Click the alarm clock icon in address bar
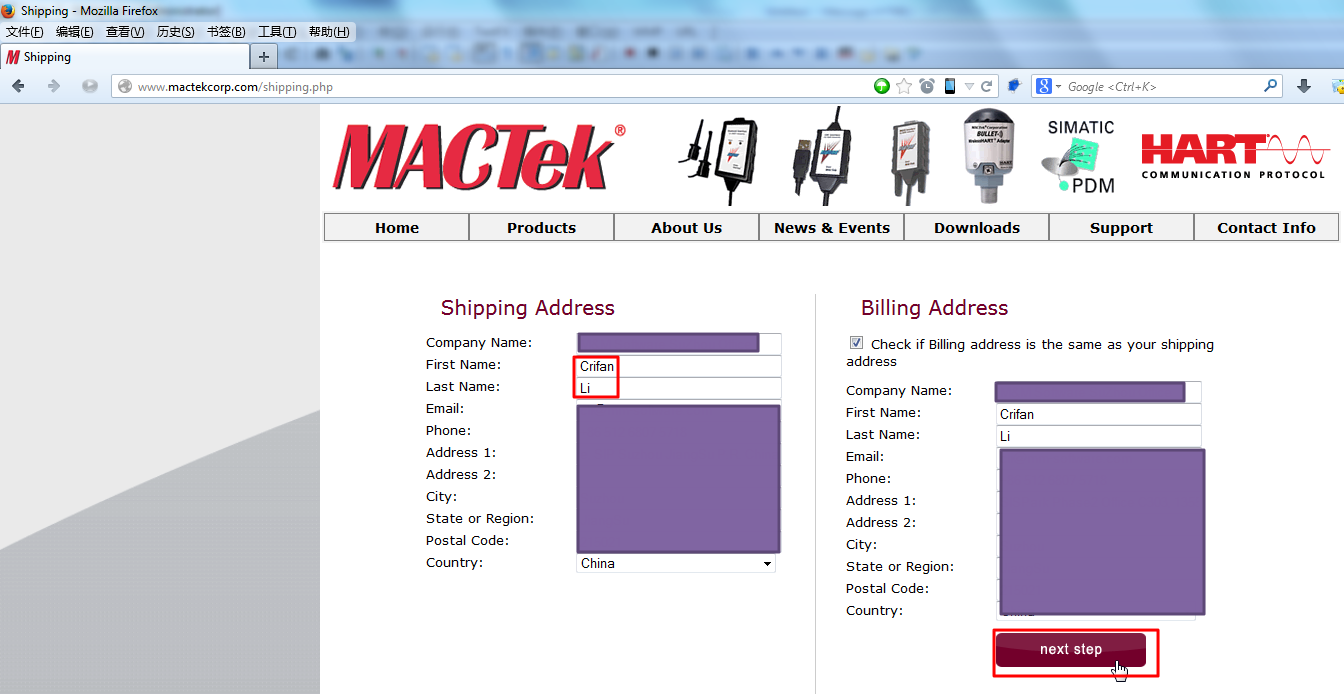The width and height of the screenshot is (1344, 694). (x=927, y=86)
